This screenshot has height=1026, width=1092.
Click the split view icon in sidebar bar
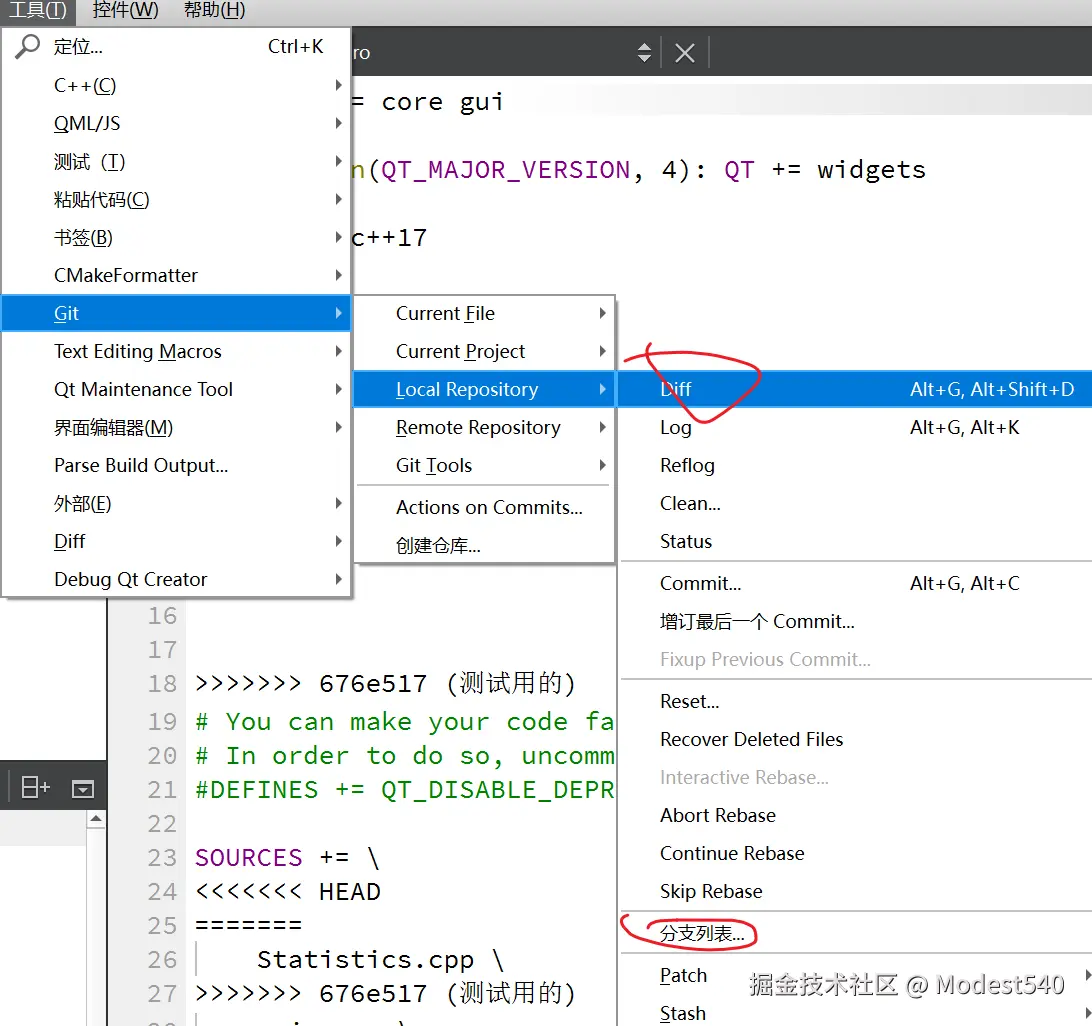tap(36, 788)
